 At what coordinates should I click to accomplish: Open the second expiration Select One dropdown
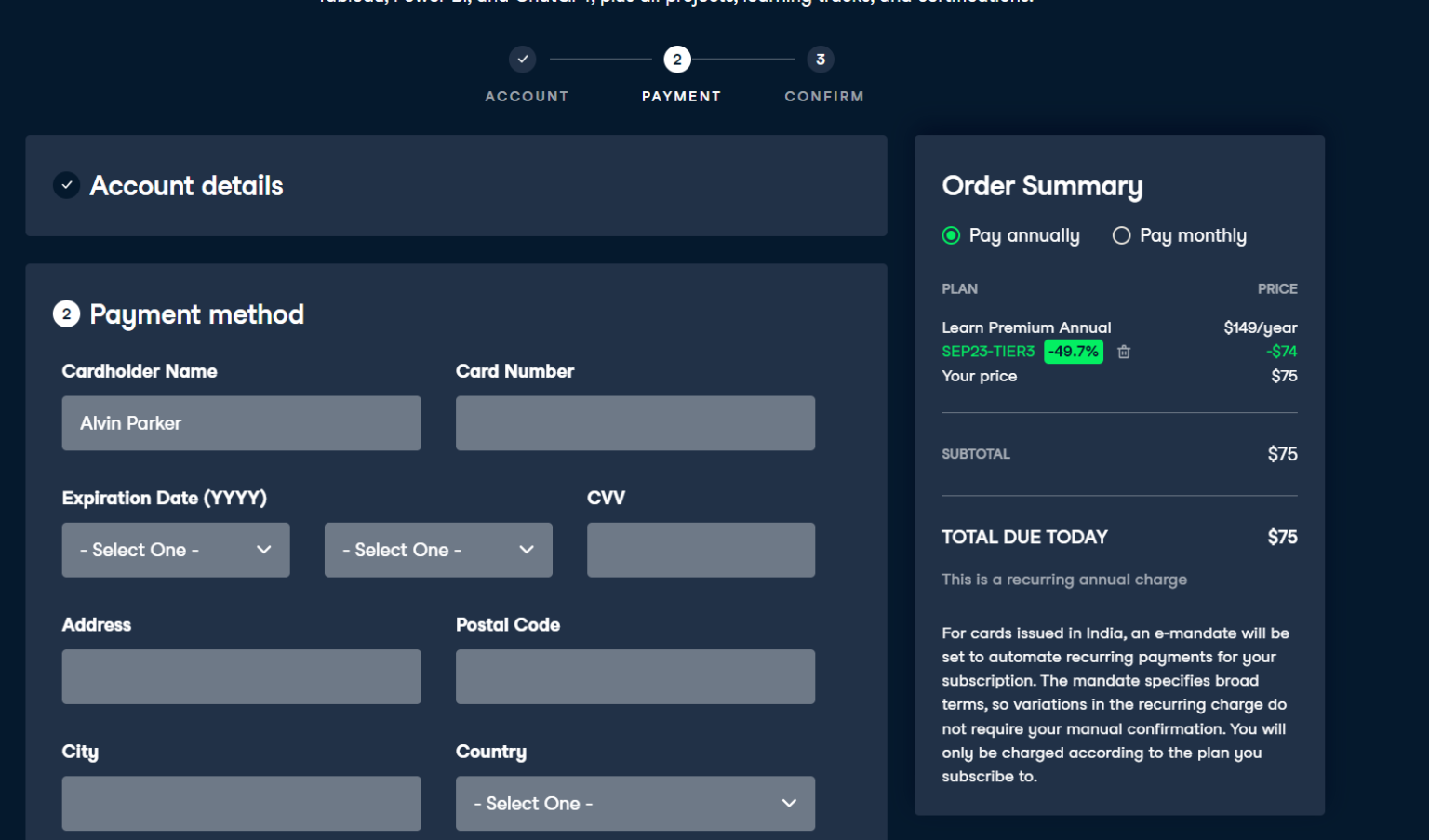click(x=437, y=550)
